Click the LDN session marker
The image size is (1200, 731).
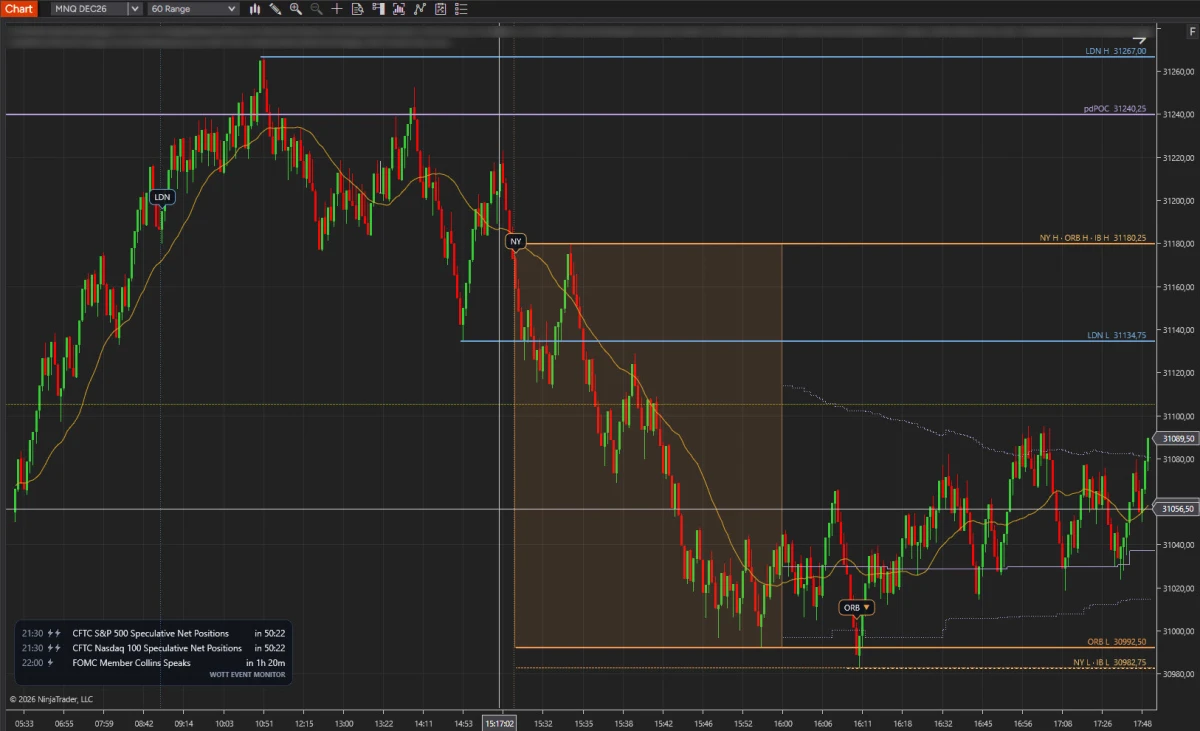(x=162, y=197)
